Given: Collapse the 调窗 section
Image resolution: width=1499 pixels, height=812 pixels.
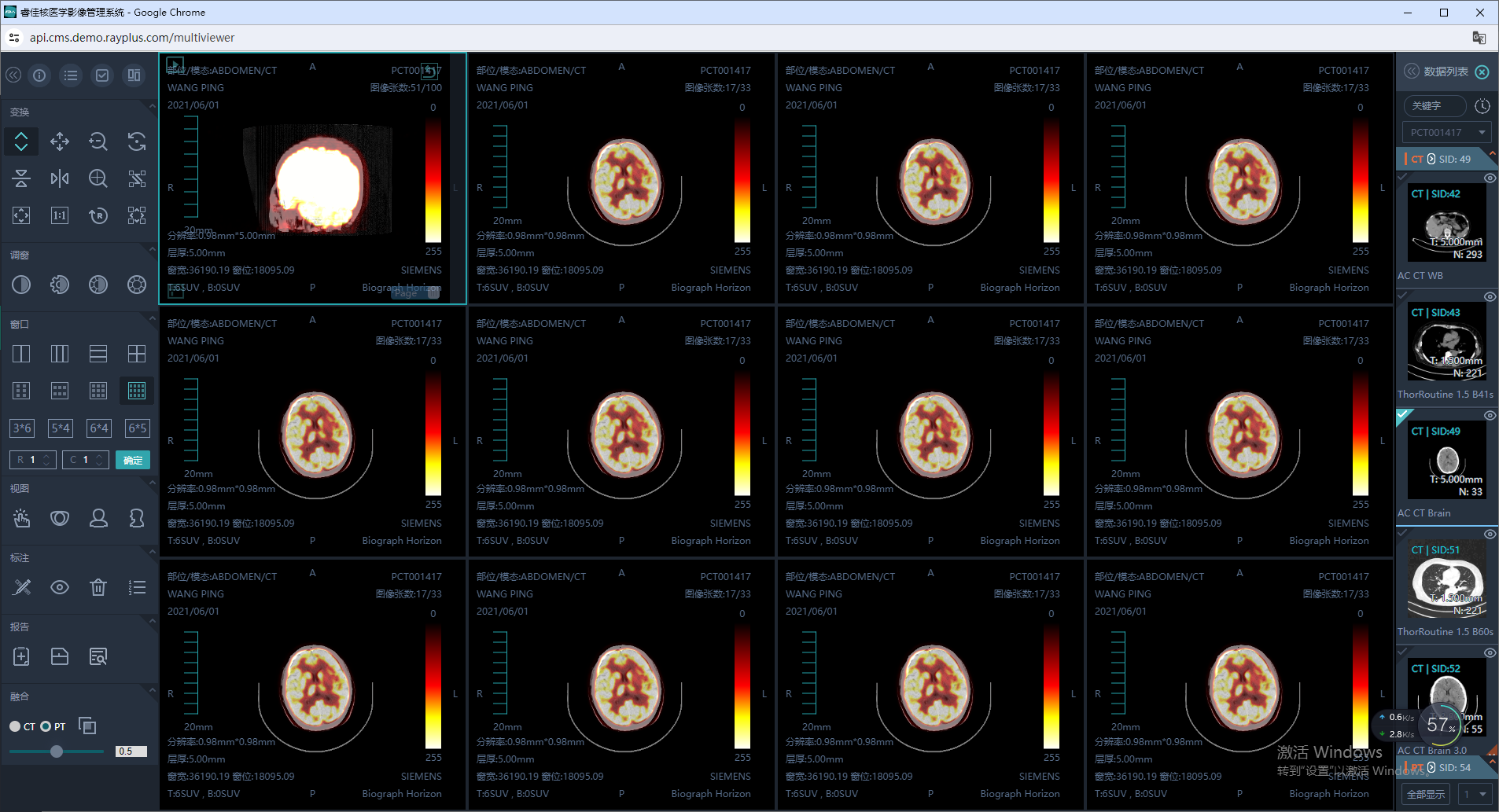Looking at the screenshot, I should click(x=152, y=249).
